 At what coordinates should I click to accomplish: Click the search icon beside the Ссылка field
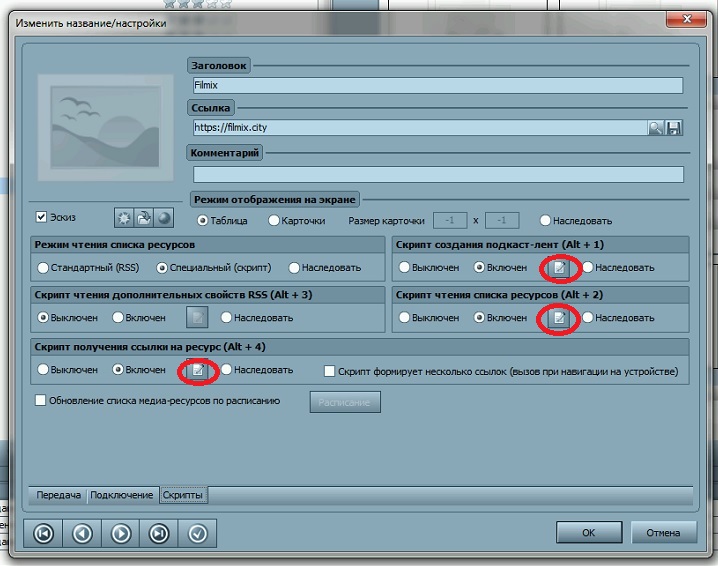pyautogui.click(x=655, y=127)
